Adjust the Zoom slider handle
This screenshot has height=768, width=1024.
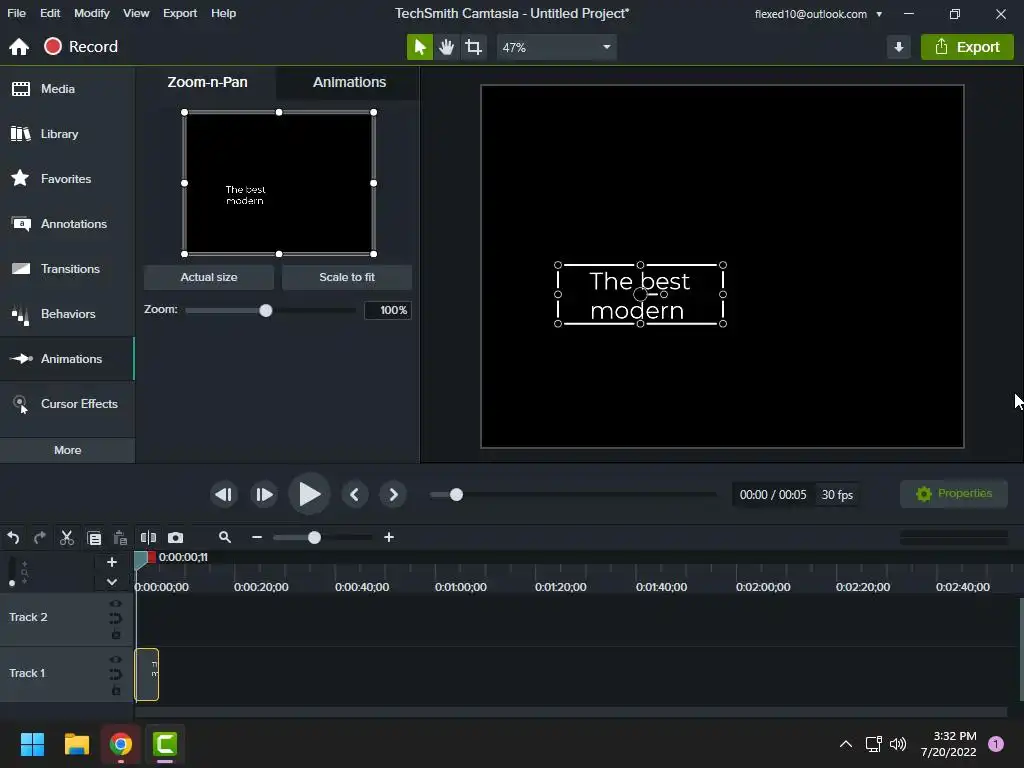coord(265,311)
